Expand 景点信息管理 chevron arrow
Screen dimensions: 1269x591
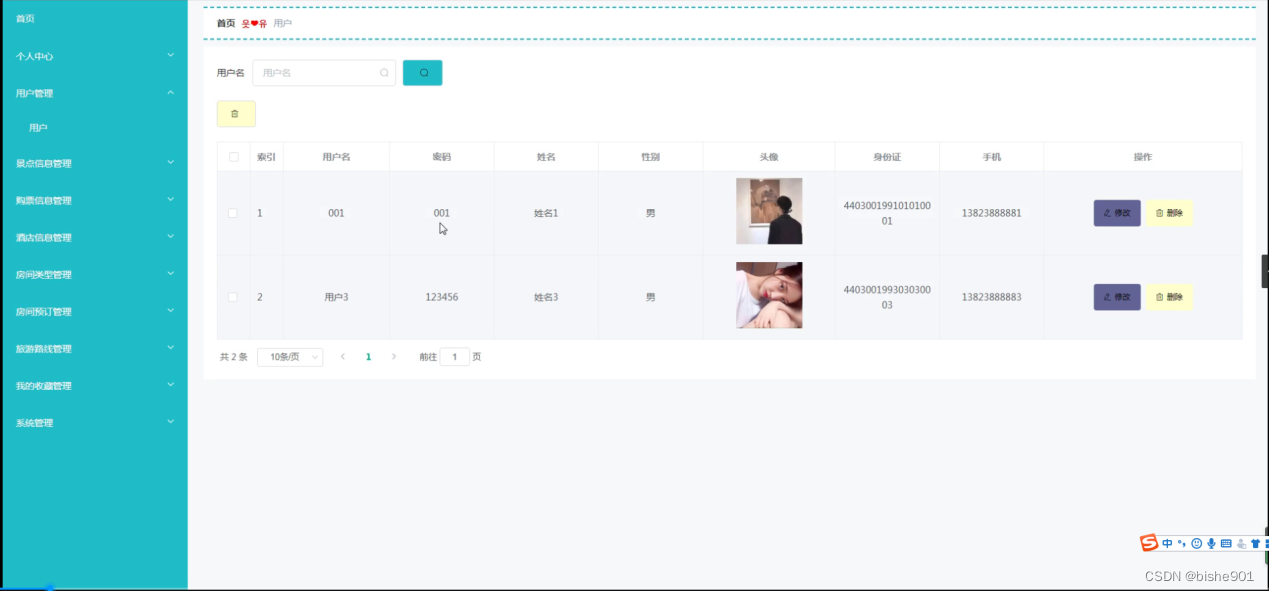click(x=171, y=162)
